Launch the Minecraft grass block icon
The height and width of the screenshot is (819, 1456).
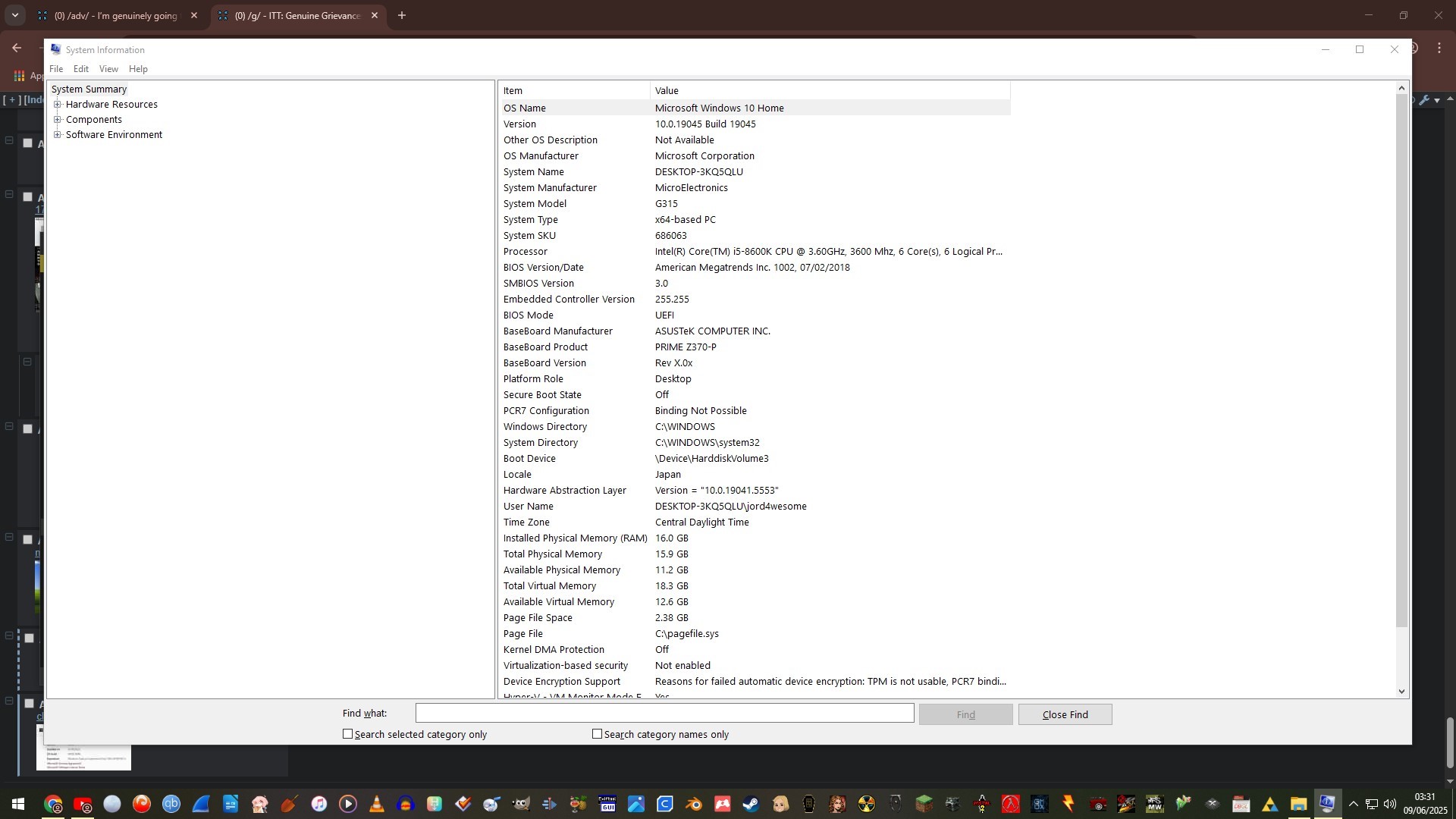(924, 804)
